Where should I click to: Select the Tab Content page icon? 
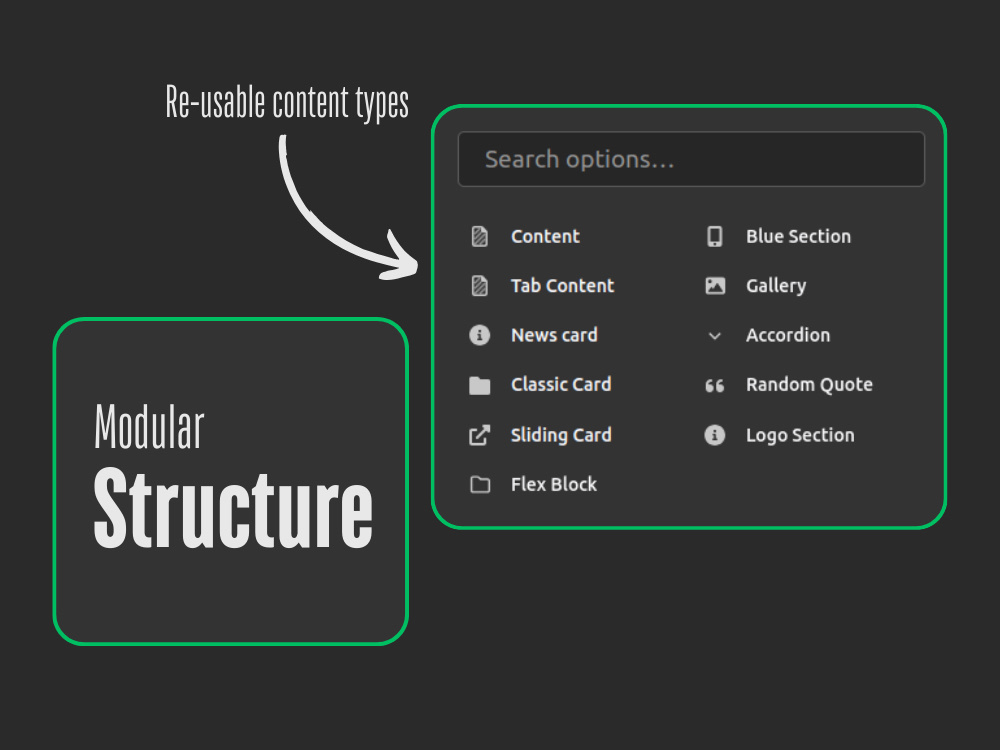click(479, 286)
